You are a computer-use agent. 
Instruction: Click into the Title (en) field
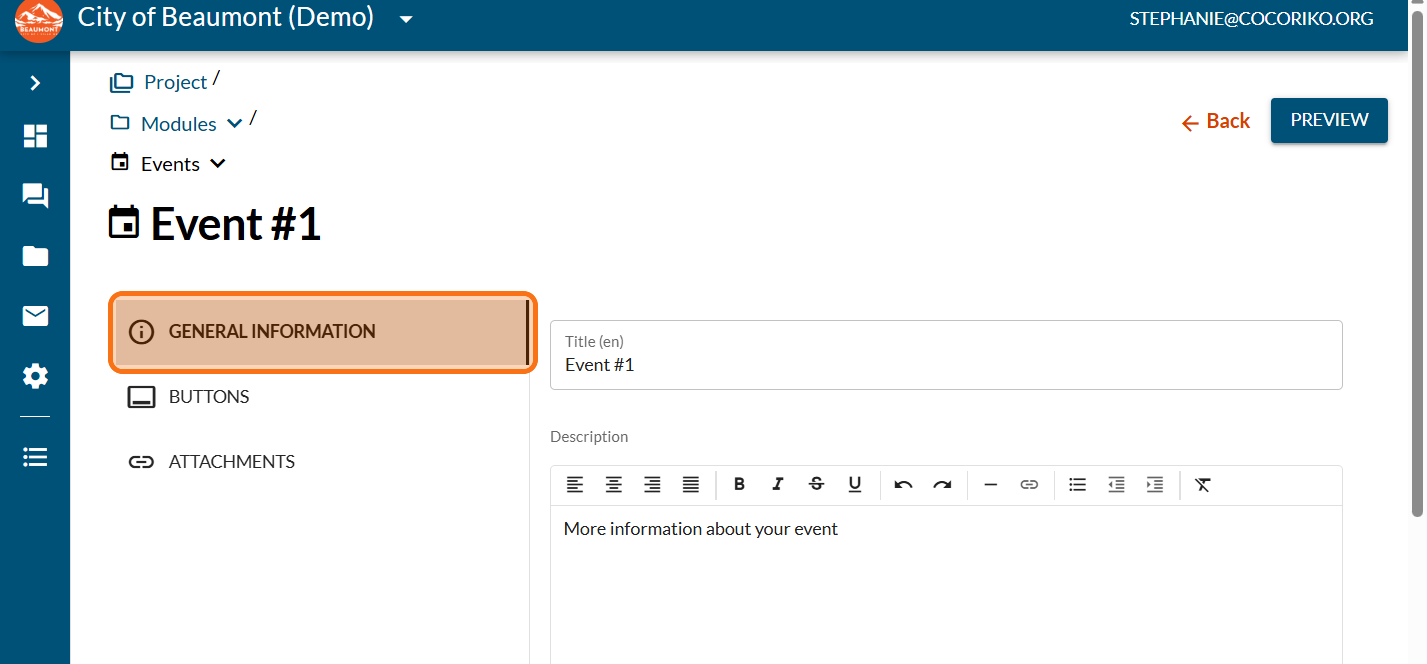coord(945,365)
